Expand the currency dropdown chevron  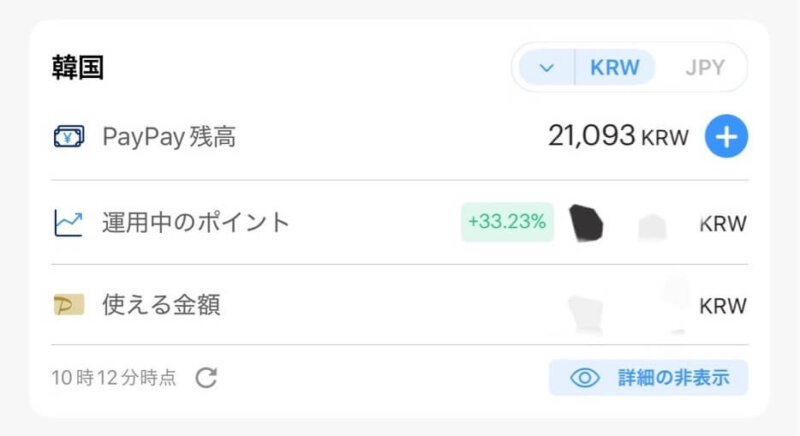click(546, 68)
